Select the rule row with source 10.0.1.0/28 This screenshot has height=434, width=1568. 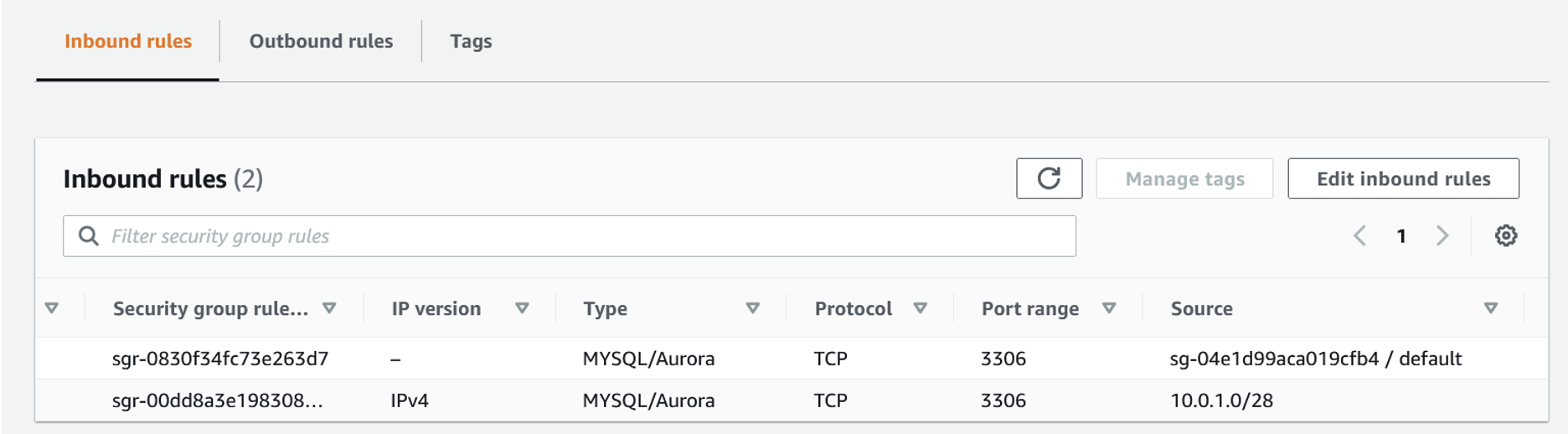click(x=1221, y=400)
